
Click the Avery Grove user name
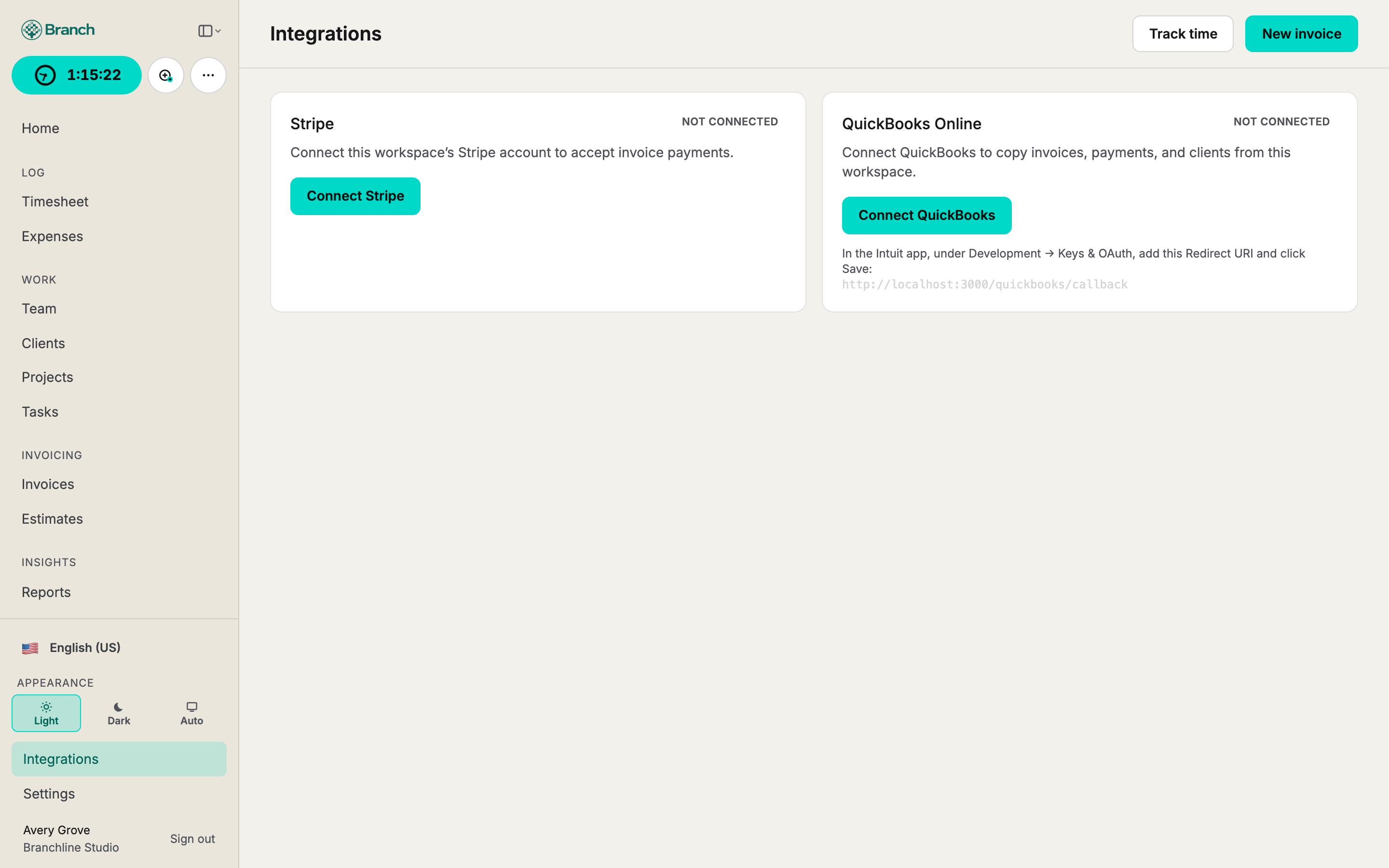[x=57, y=830]
